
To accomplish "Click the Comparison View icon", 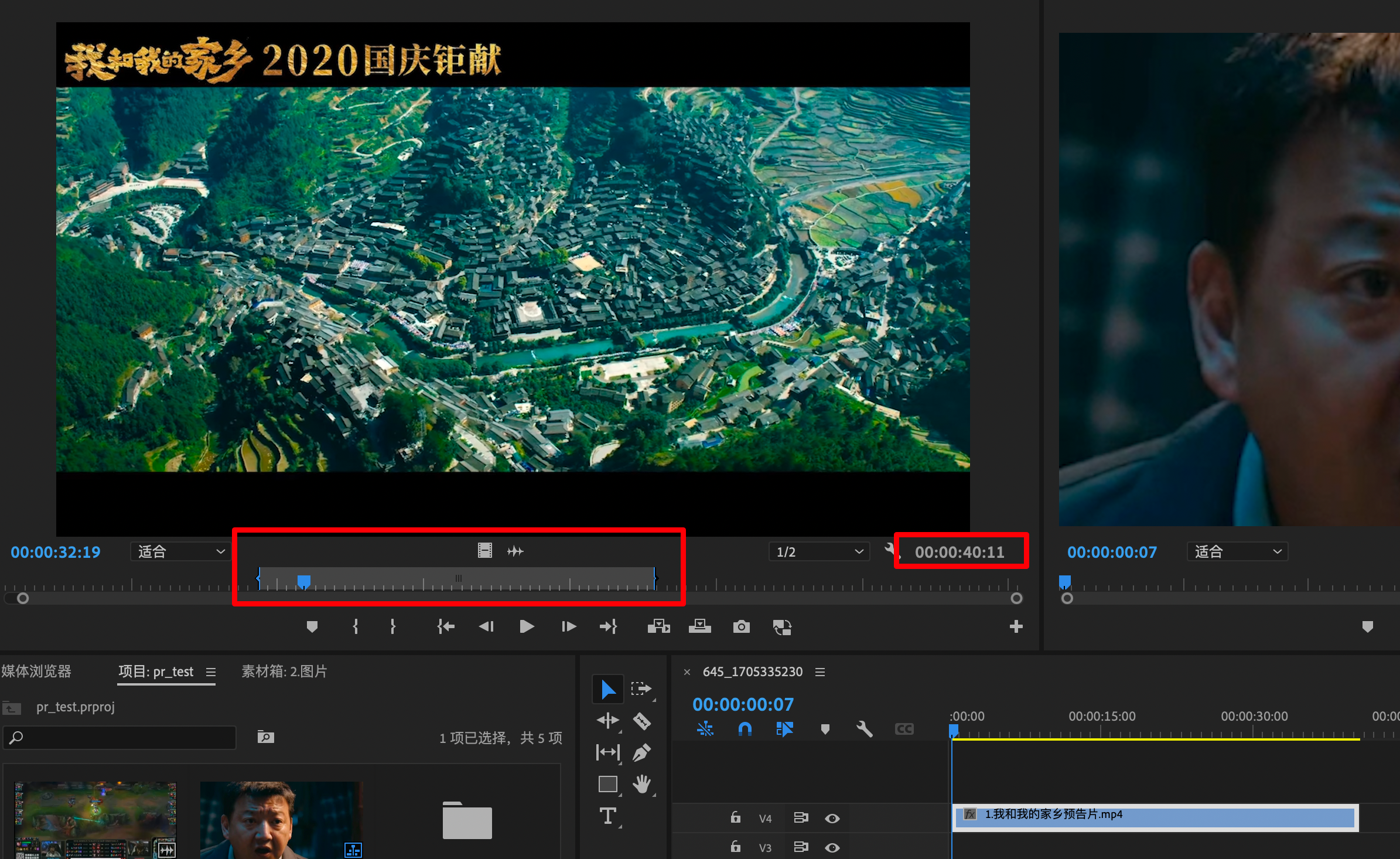I will pyautogui.click(x=782, y=627).
